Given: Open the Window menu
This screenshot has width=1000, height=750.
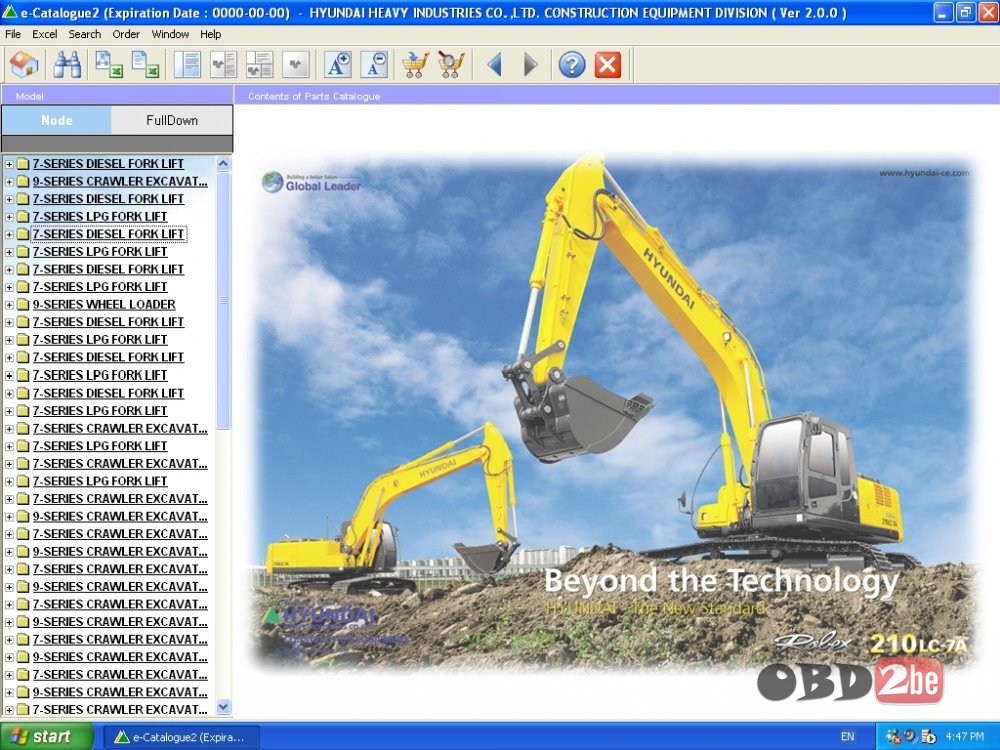Looking at the screenshot, I should [170, 34].
